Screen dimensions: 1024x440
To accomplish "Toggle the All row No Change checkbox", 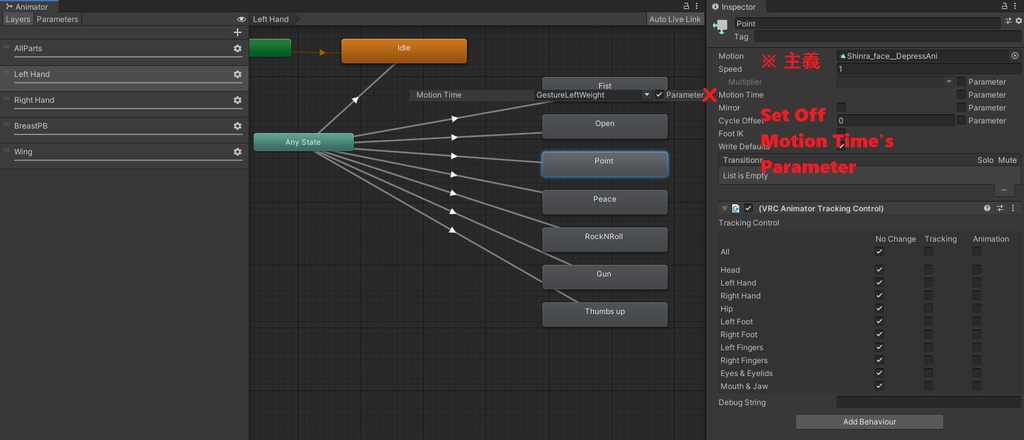I will [879, 251].
